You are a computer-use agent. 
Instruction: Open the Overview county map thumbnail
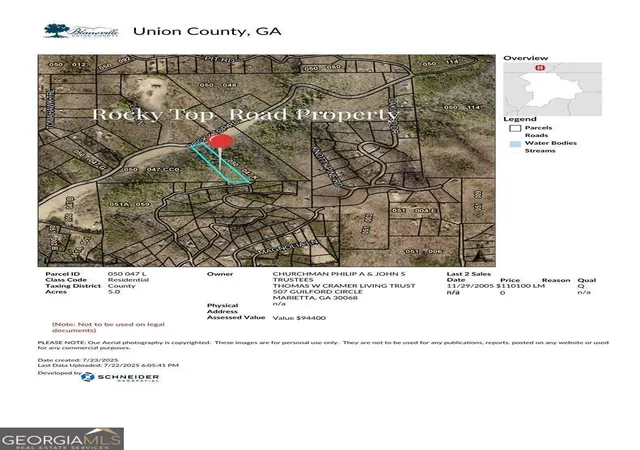coord(552,89)
